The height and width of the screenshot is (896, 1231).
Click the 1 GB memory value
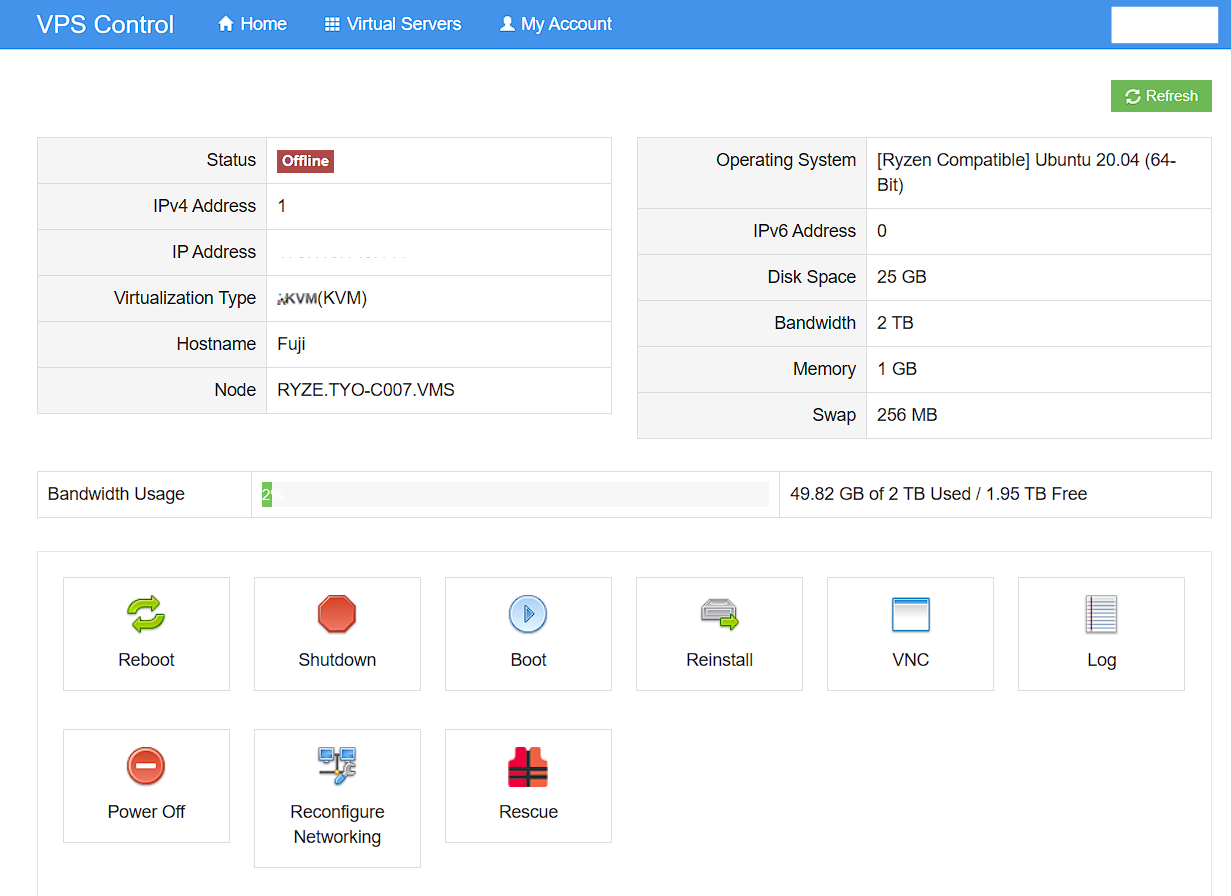coord(897,369)
